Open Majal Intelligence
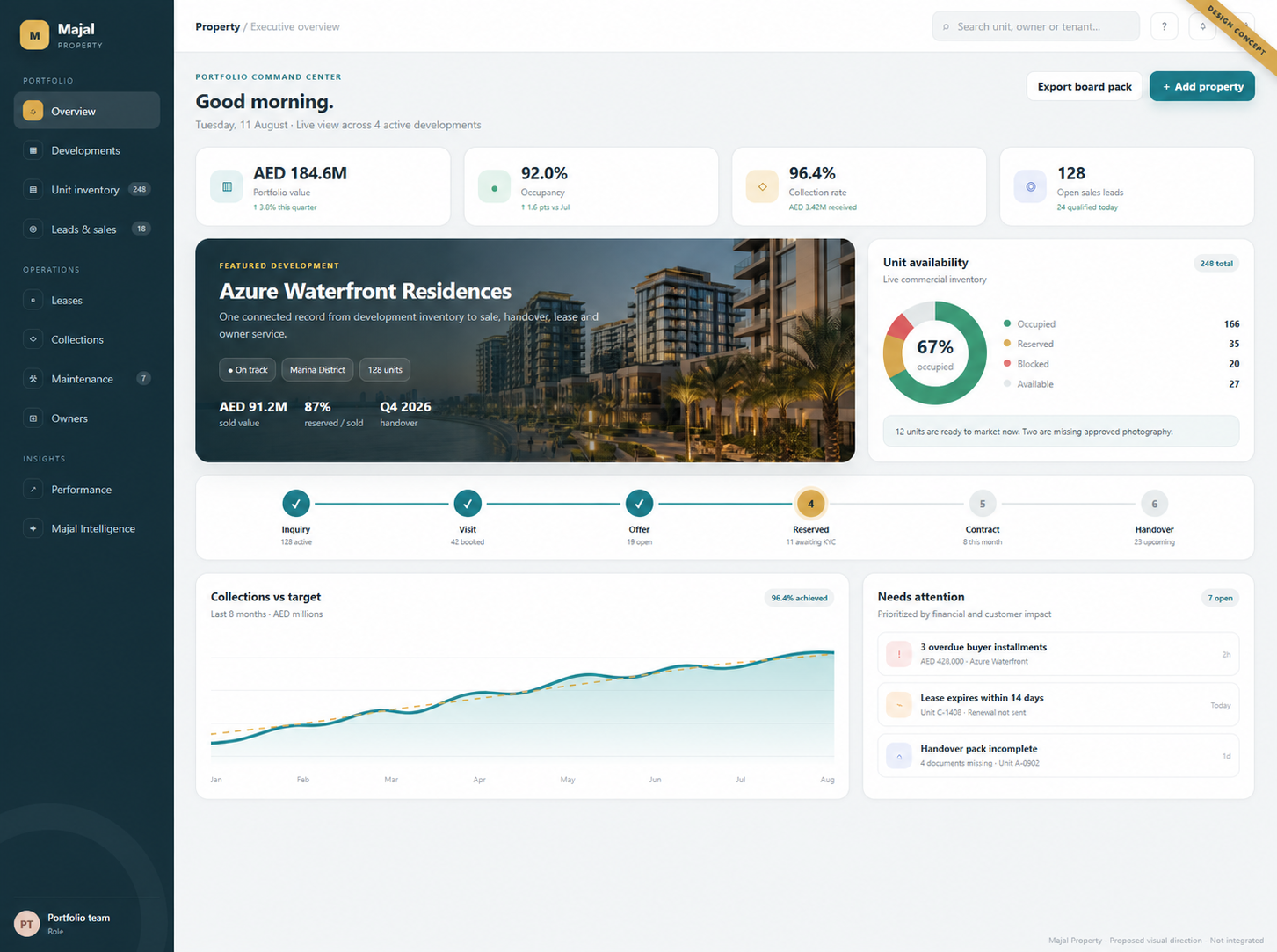 87,528
